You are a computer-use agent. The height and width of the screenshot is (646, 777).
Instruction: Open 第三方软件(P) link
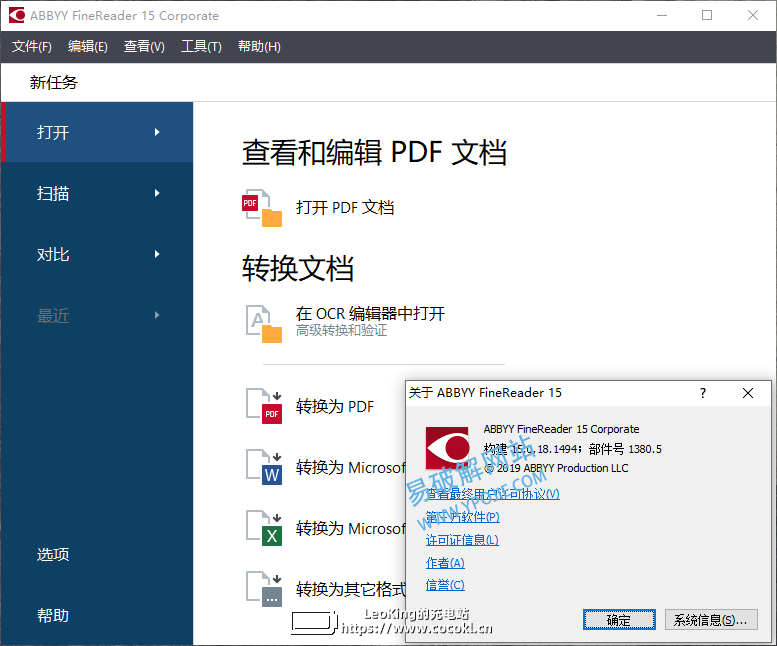tap(462, 517)
